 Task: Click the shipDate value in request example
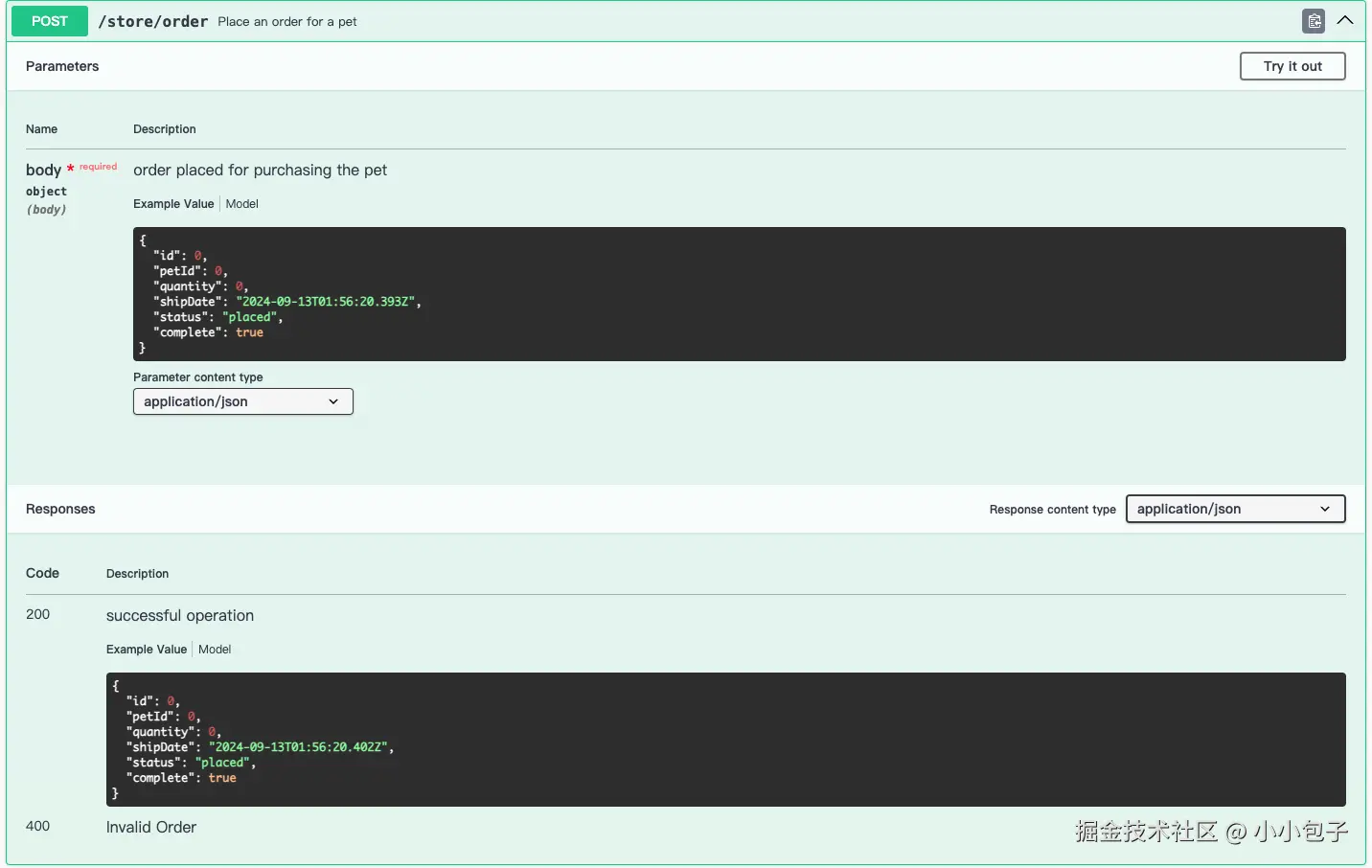click(326, 302)
